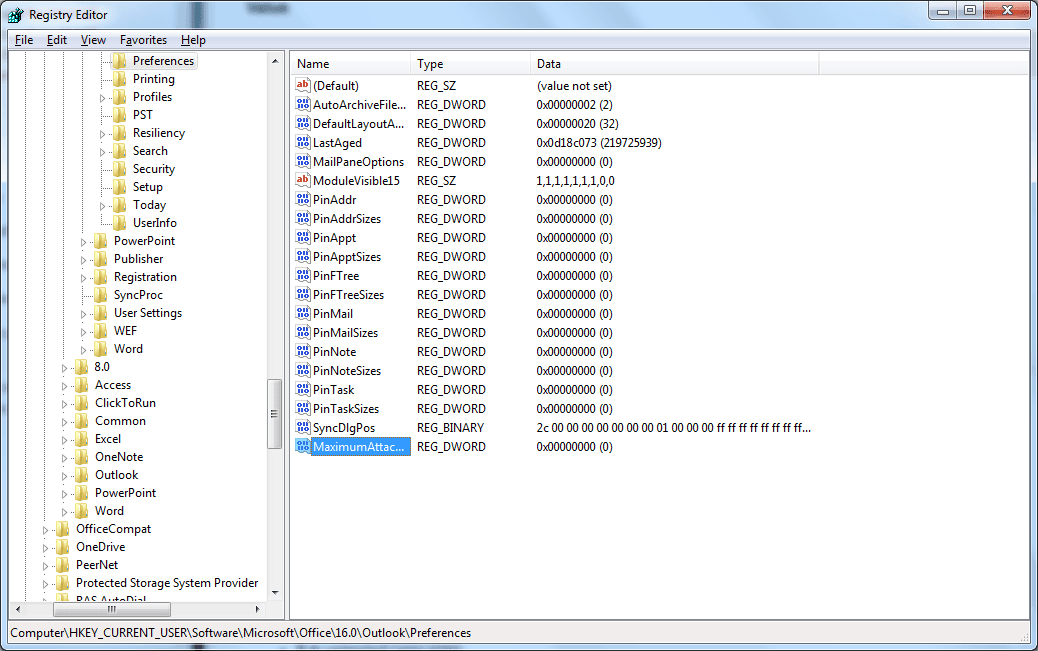The image size is (1038, 651).
Task: Click the folder icon of the ClickToRun key
Action: [81, 403]
